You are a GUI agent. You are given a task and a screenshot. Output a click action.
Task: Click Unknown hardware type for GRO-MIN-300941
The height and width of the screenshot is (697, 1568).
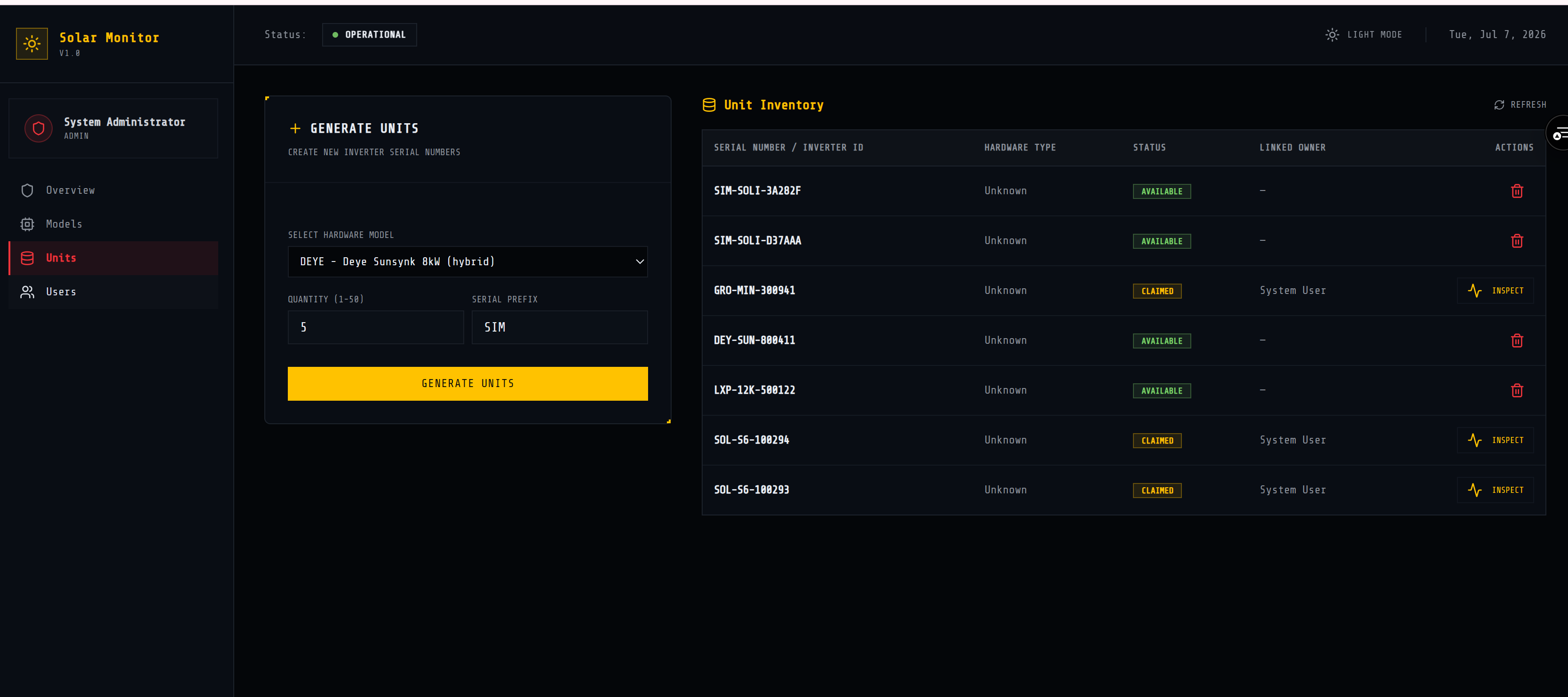click(1005, 291)
